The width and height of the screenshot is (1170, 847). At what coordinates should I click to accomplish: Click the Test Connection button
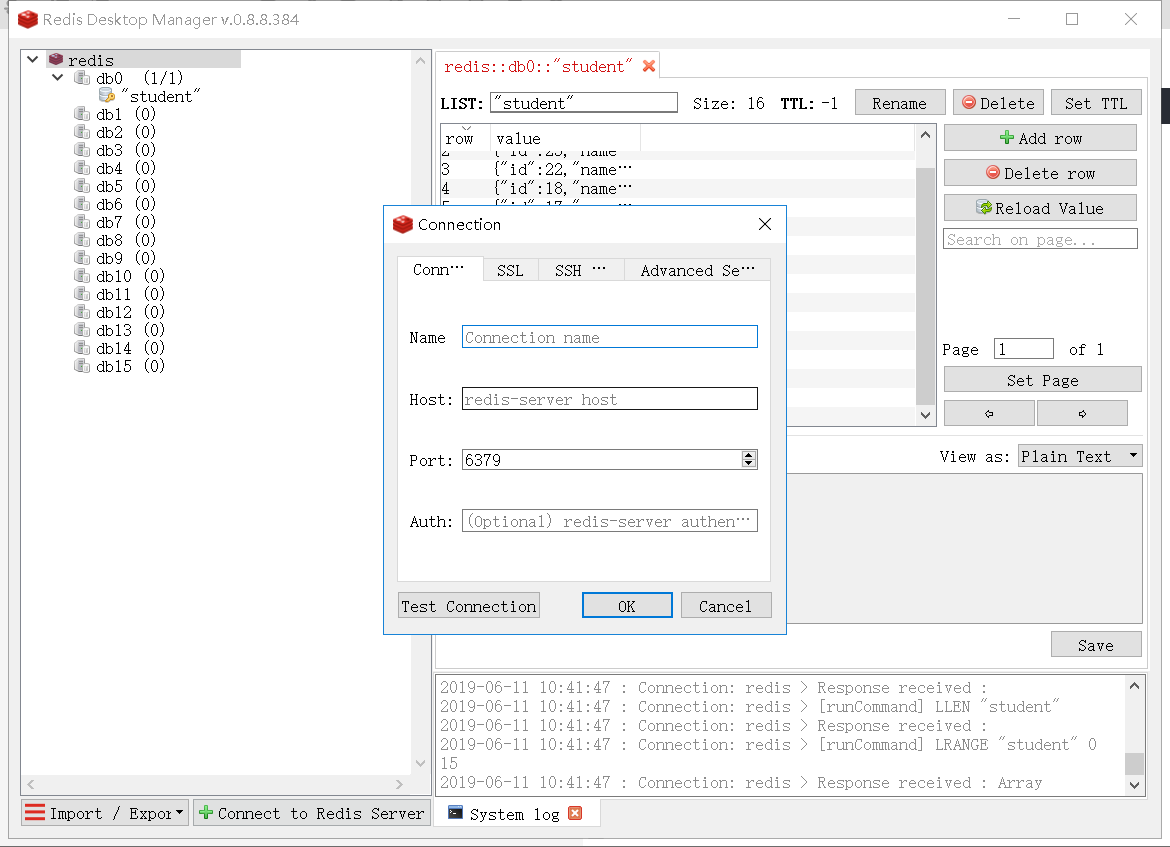click(x=469, y=606)
